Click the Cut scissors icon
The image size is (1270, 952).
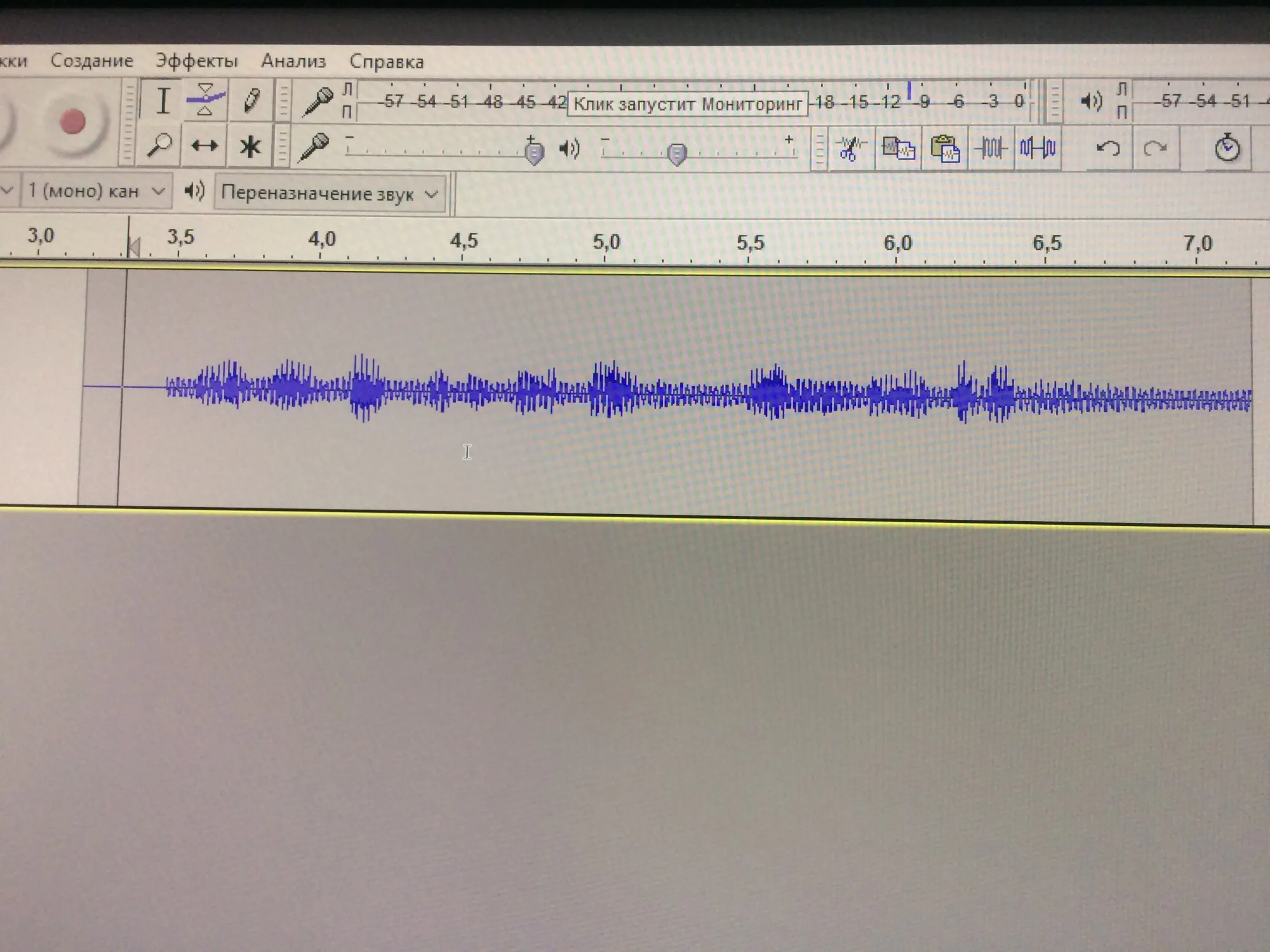(851, 149)
